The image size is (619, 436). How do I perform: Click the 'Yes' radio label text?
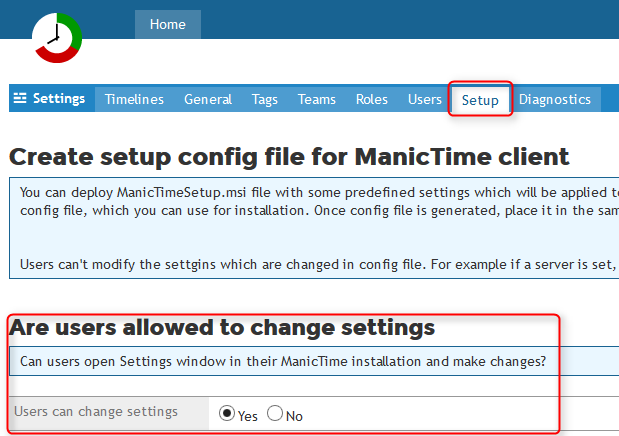point(248,416)
